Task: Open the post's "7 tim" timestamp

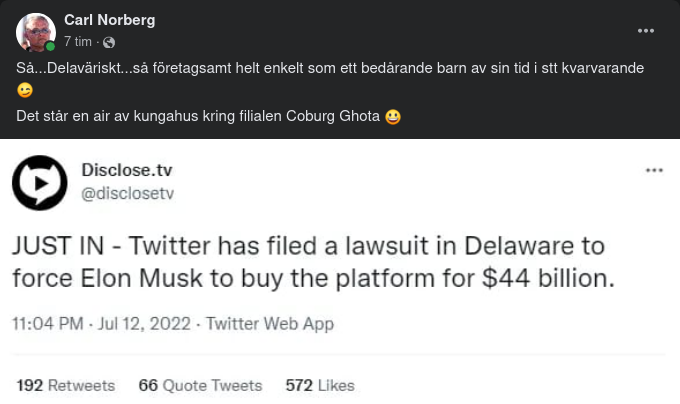Action: pos(79,42)
